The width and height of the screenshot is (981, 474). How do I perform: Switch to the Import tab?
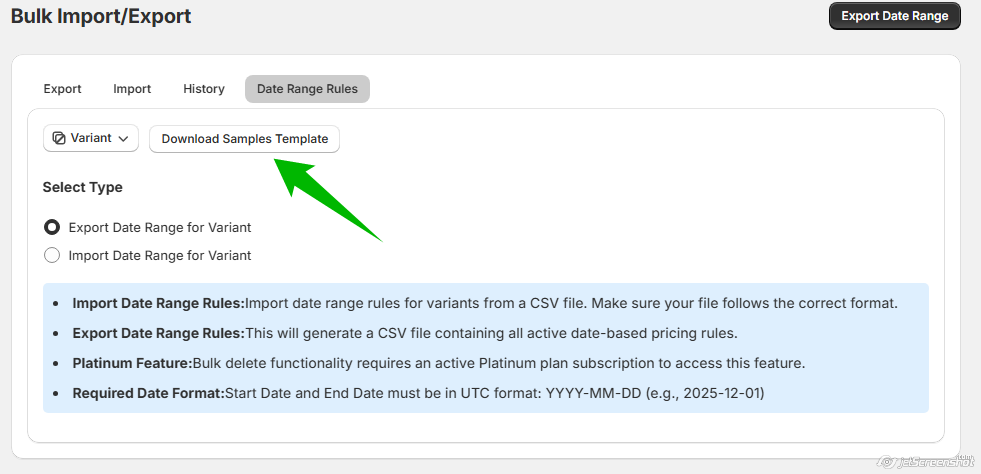(x=132, y=89)
